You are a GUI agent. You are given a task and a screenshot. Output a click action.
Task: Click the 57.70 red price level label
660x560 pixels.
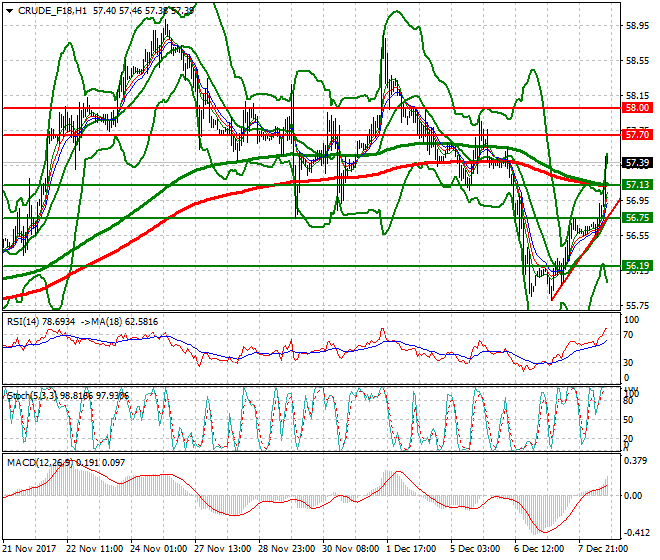click(637, 135)
